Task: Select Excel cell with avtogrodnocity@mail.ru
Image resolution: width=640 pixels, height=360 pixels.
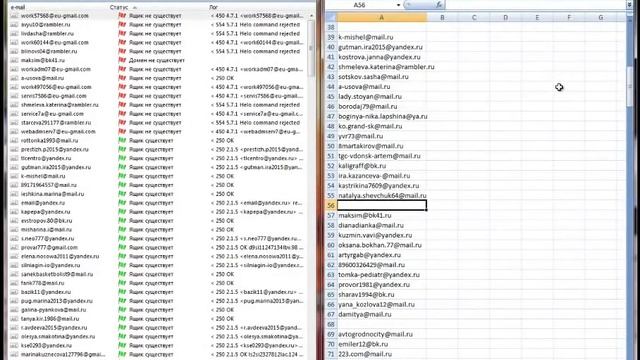Action: click(x=382, y=334)
